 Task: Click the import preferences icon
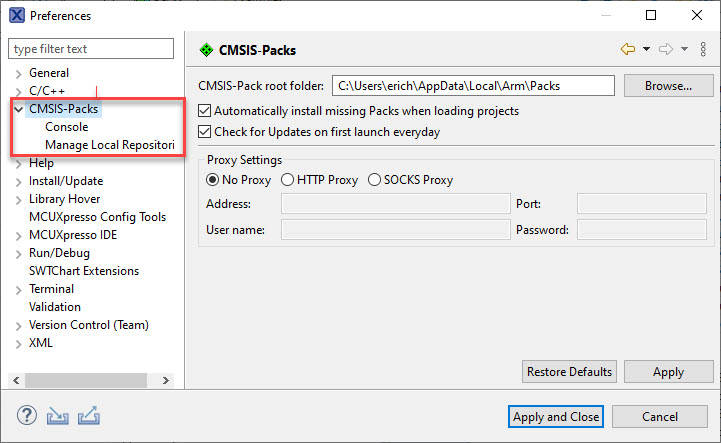[x=56, y=415]
